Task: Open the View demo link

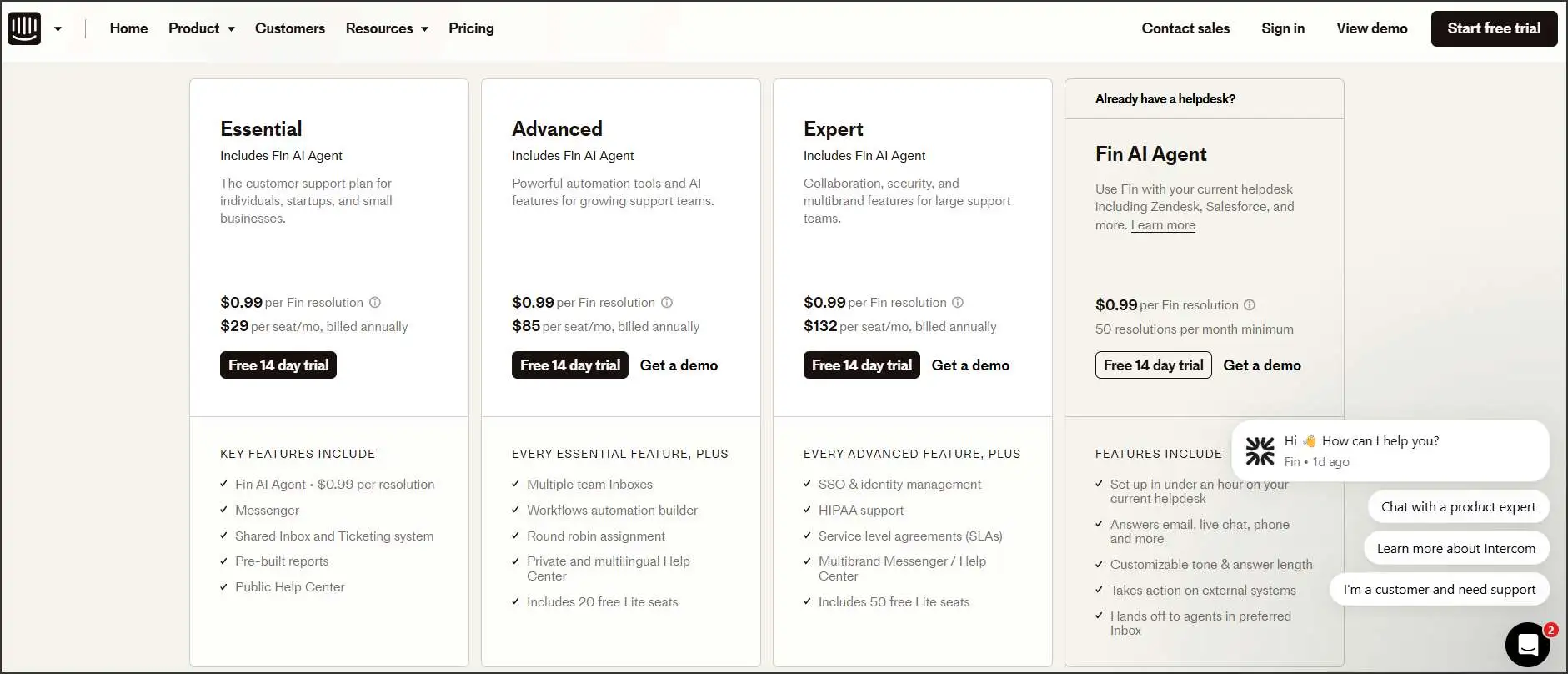Action: pos(1372,28)
